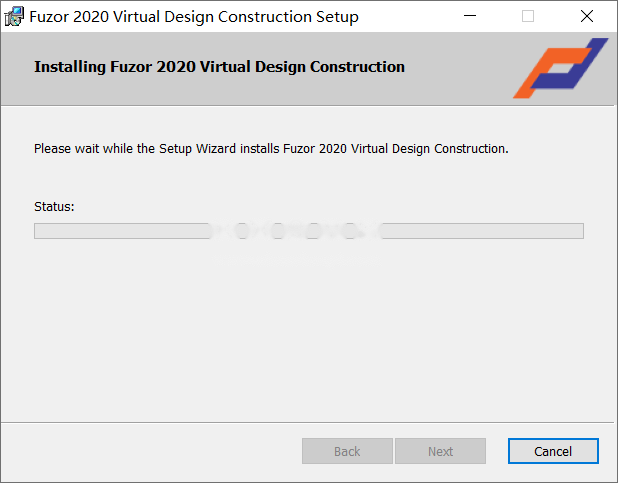Image resolution: width=618 pixels, height=483 pixels.
Task: Click the "Status:" label
Action: 54,207
